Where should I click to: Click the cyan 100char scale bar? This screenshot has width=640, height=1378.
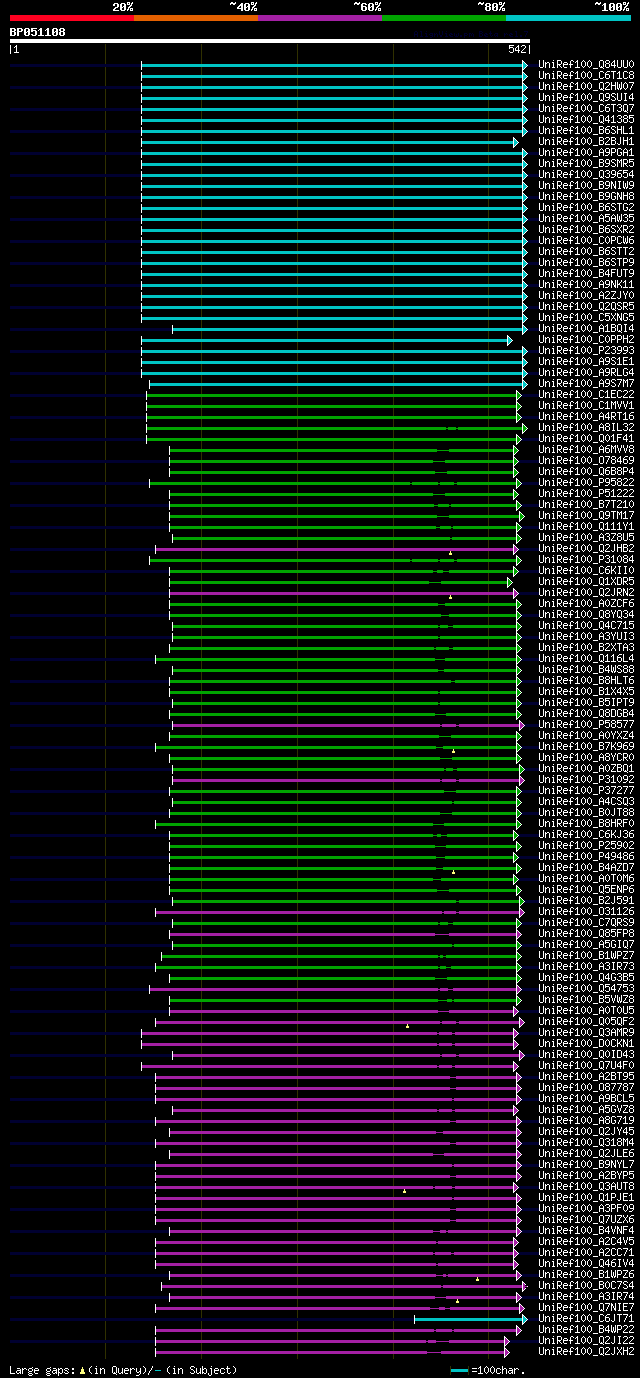pyautogui.click(x=460, y=1370)
